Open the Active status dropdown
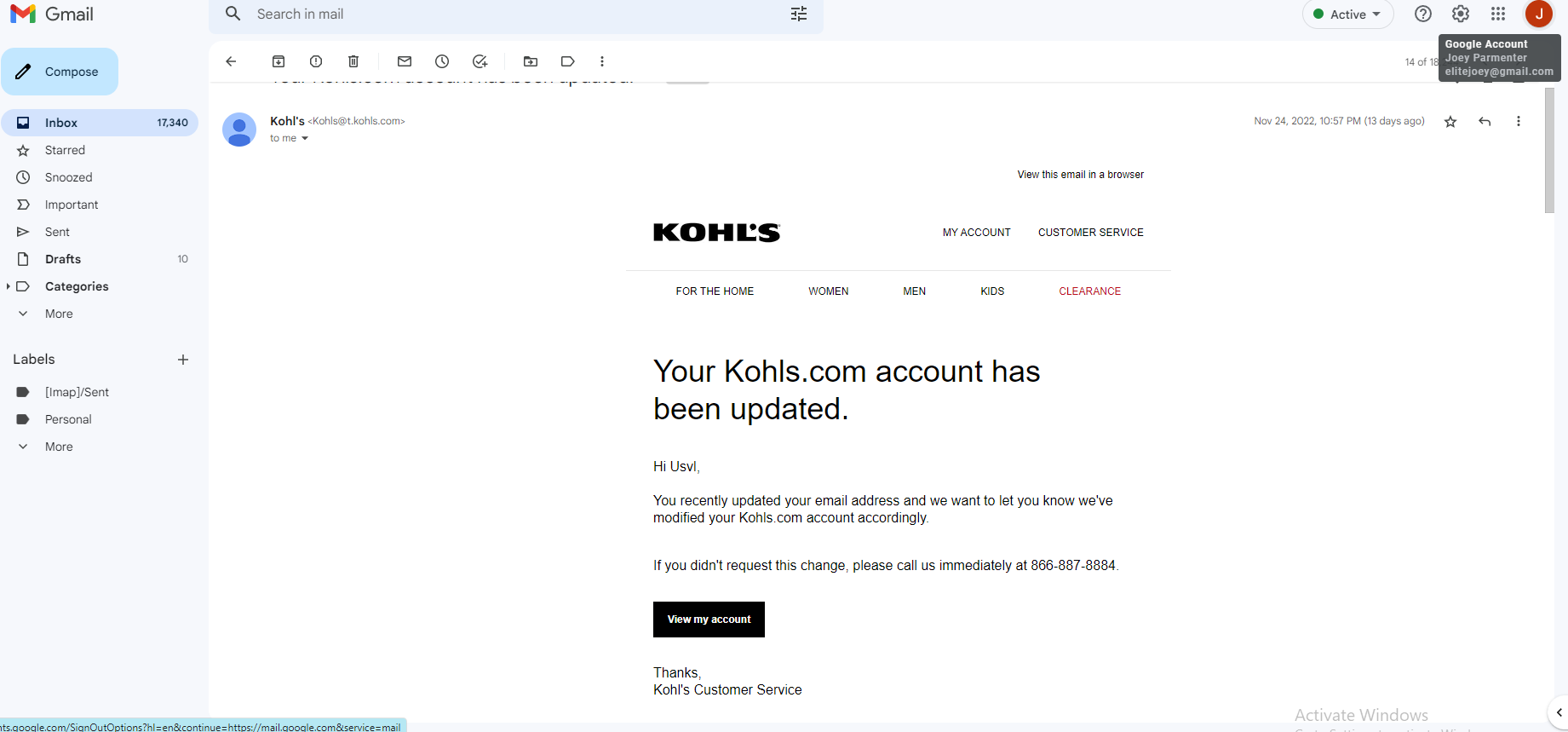 tap(1347, 14)
